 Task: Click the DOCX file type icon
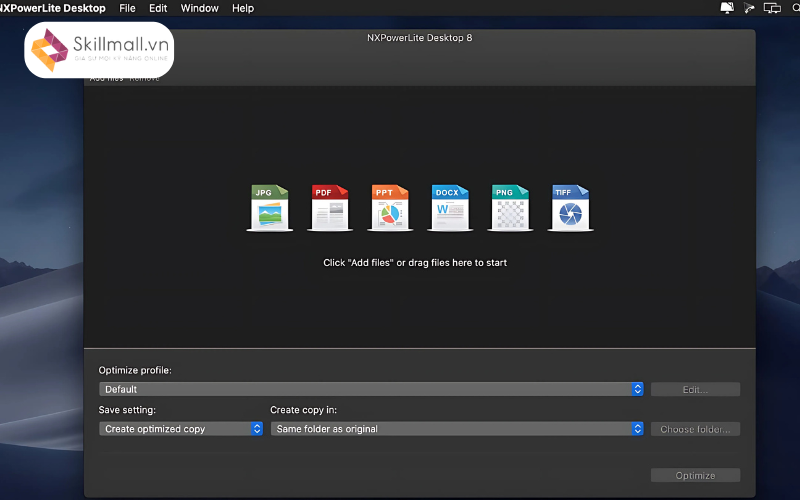pyautogui.click(x=450, y=208)
